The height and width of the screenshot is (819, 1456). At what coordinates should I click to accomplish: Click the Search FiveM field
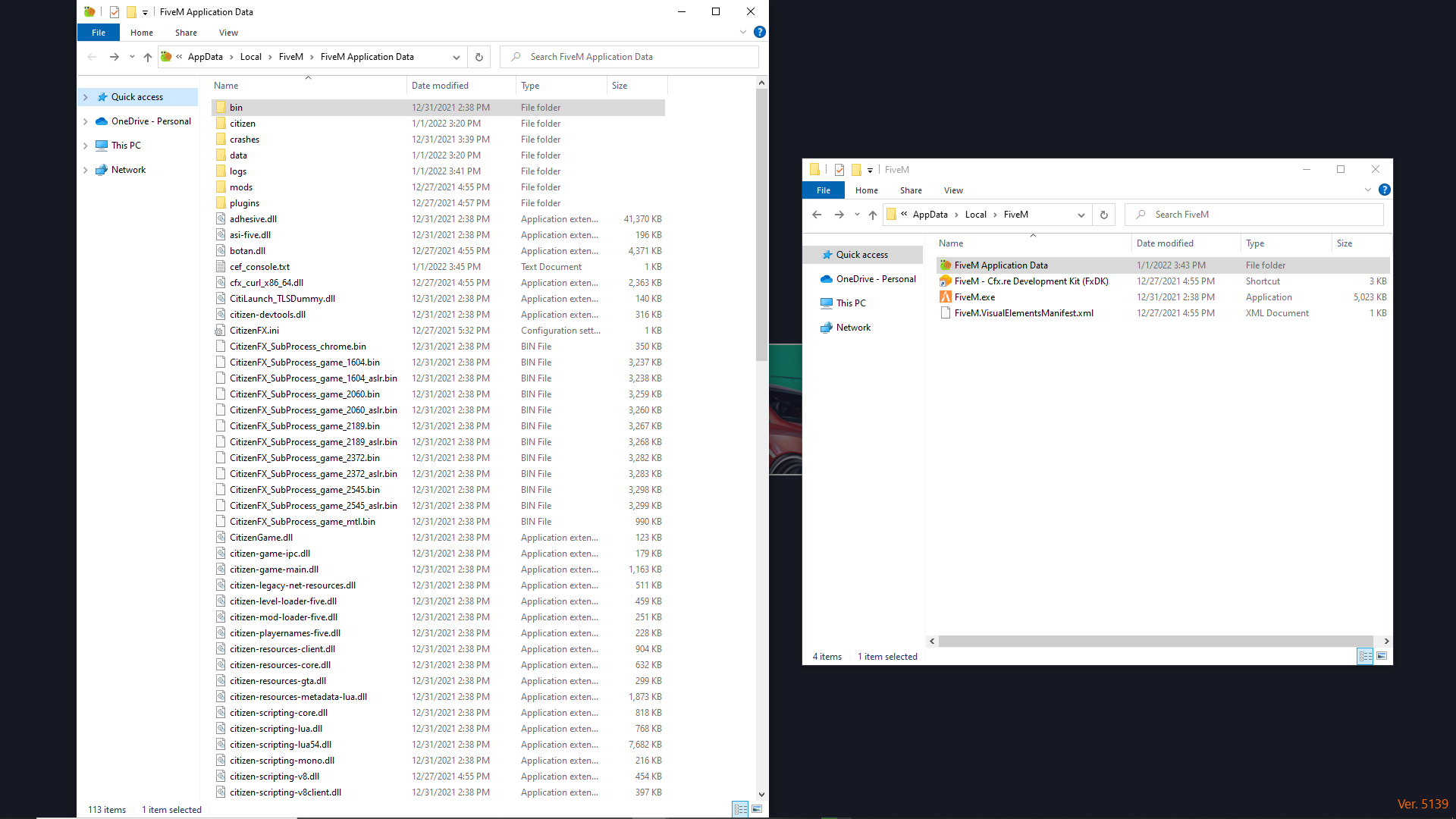pyautogui.click(x=1254, y=215)
